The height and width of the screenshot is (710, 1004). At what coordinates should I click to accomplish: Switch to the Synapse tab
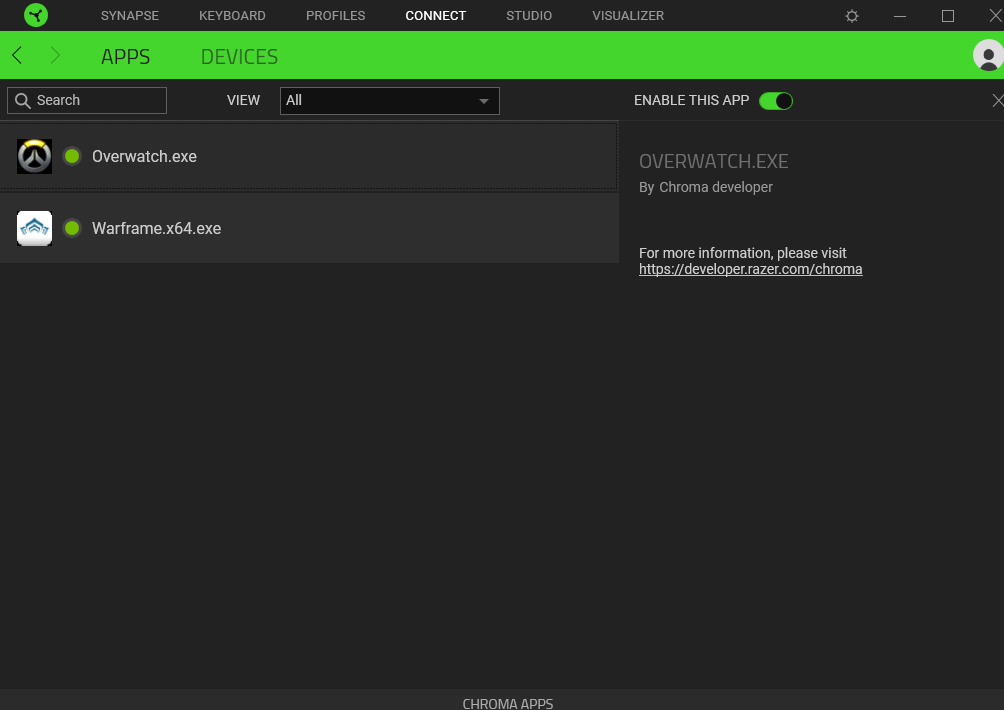129,15
